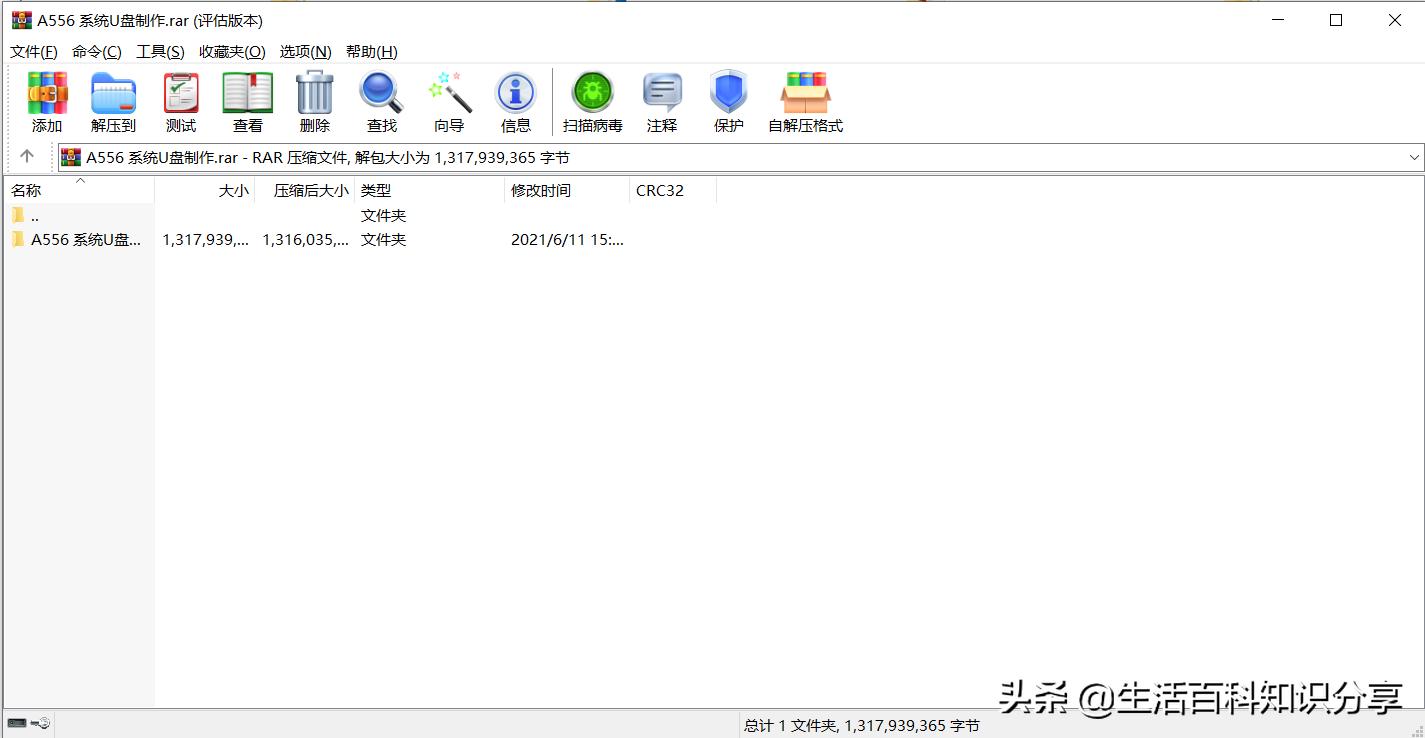Sort files by the 名称 column header
Screen dimensions: 1425x738
click(x=27, y=190)
